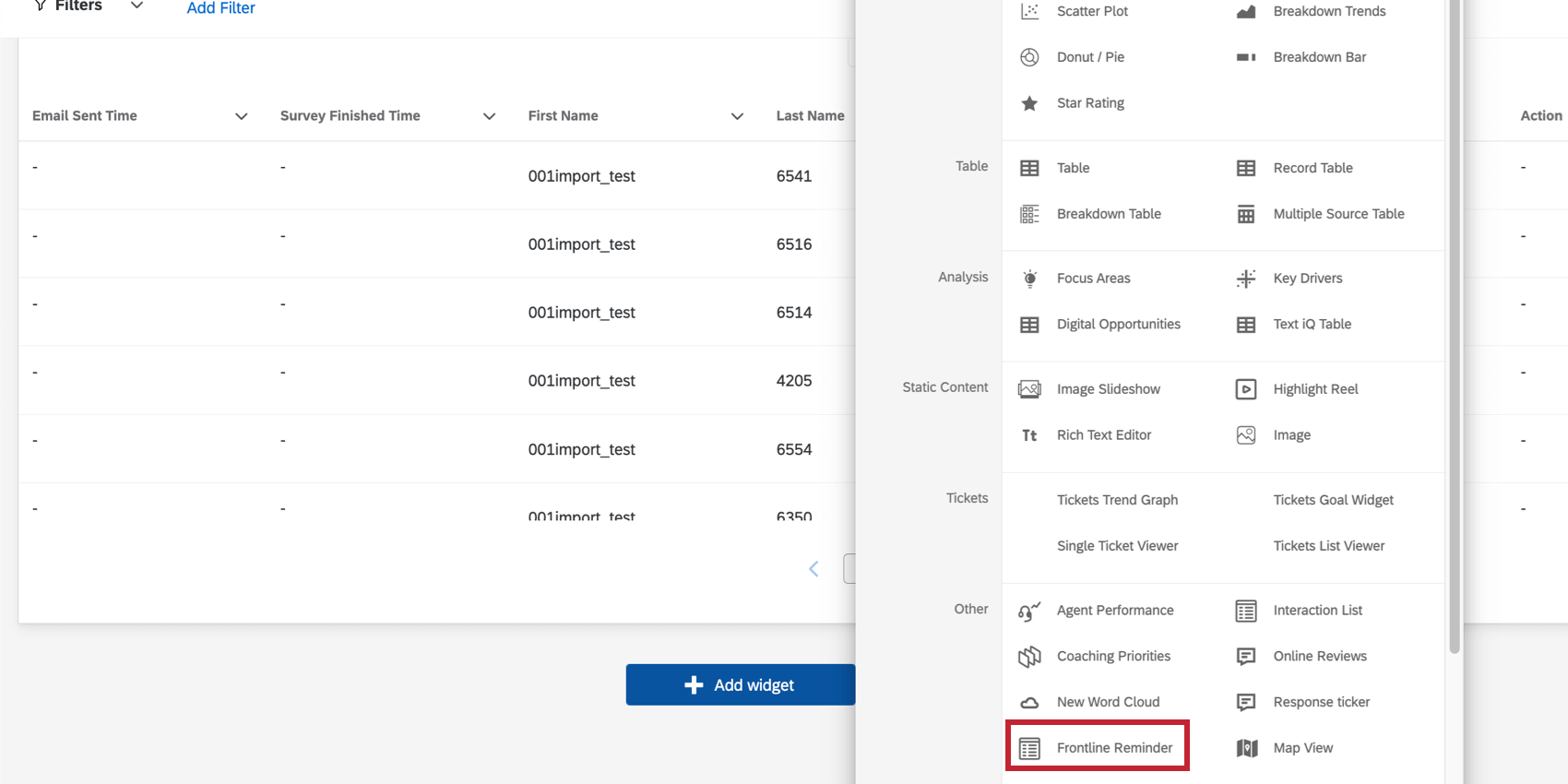Image resolution: width=1568 pixels, height=784 pixels.
Task: Open the First Name column chevron
Action: [x=737, y=116]
